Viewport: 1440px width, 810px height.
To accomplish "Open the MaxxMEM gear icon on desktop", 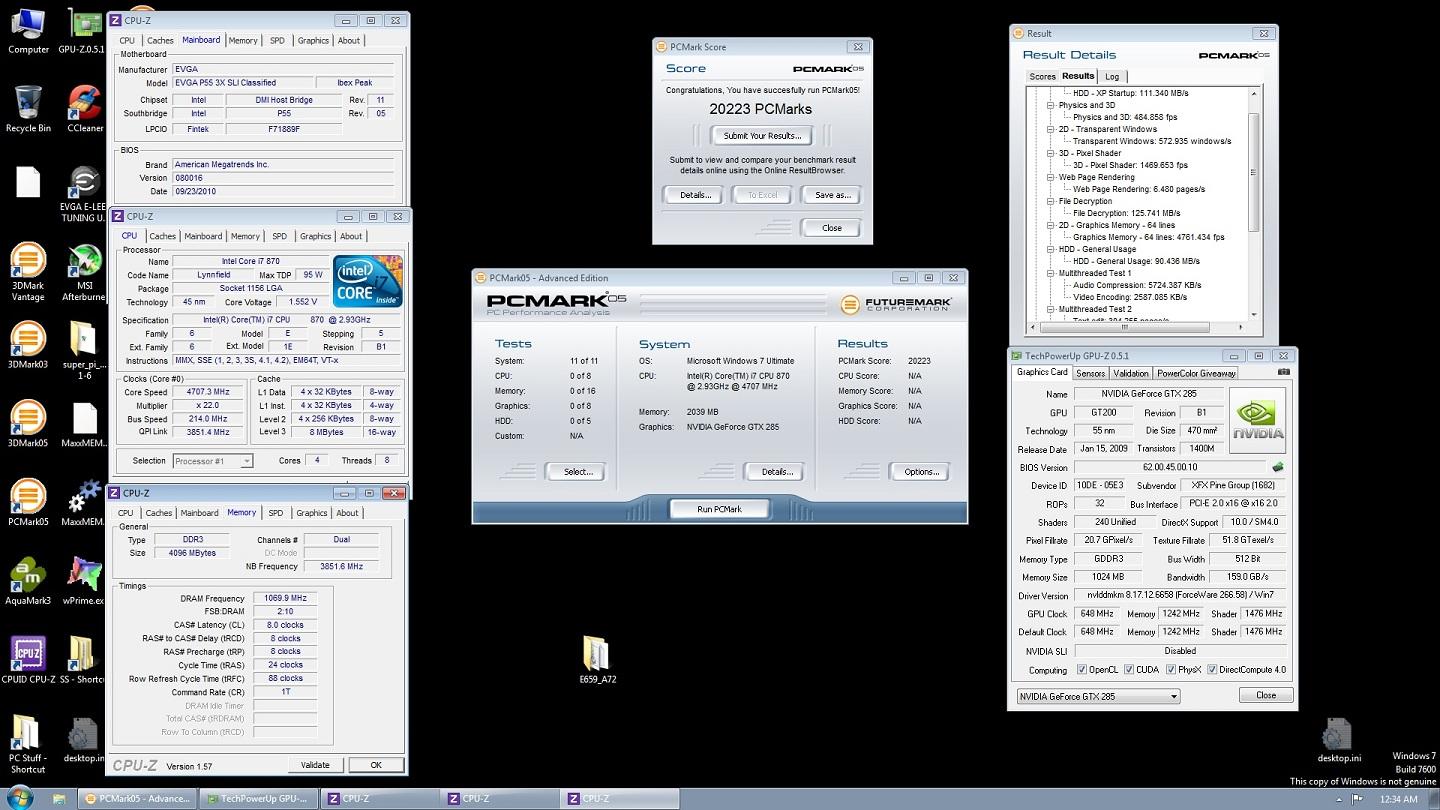I will pyautogui.click(x=83, y=502).
